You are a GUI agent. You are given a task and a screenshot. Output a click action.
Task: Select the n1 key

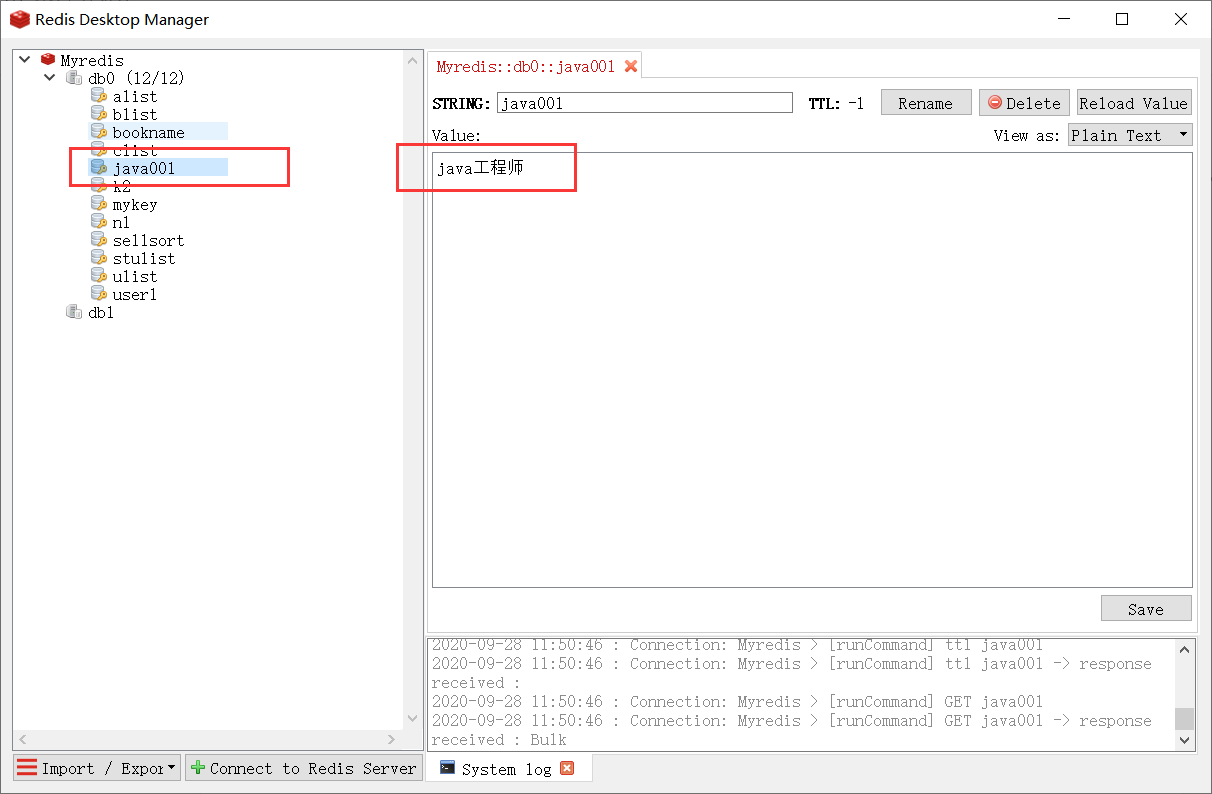click(121, 222)
